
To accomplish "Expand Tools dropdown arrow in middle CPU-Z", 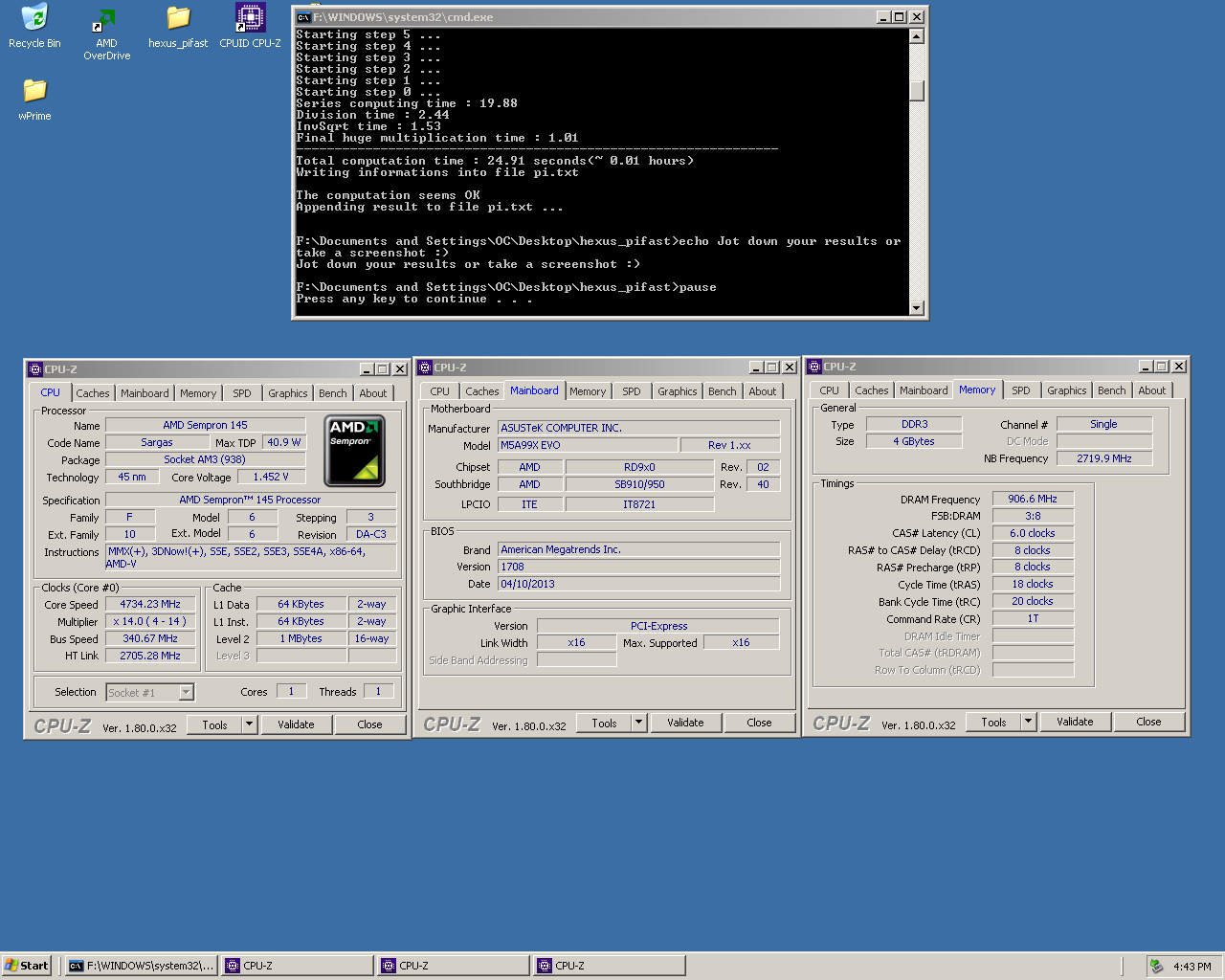I will [639, 723].
